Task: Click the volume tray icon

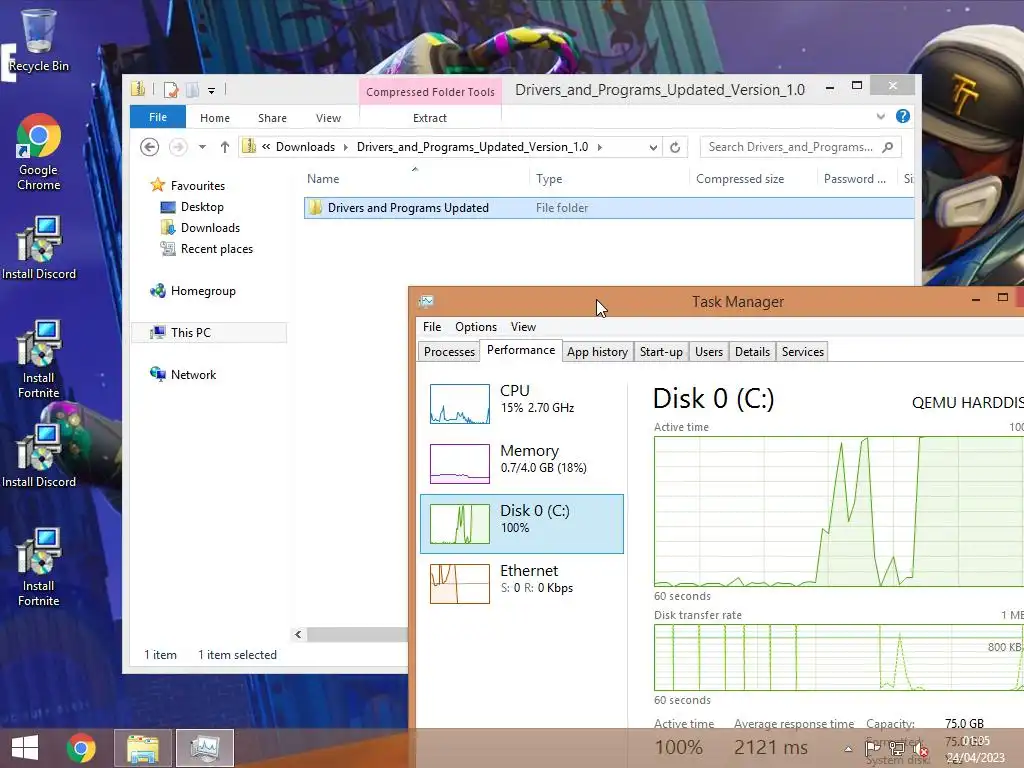Action: (x=921, y=749)
